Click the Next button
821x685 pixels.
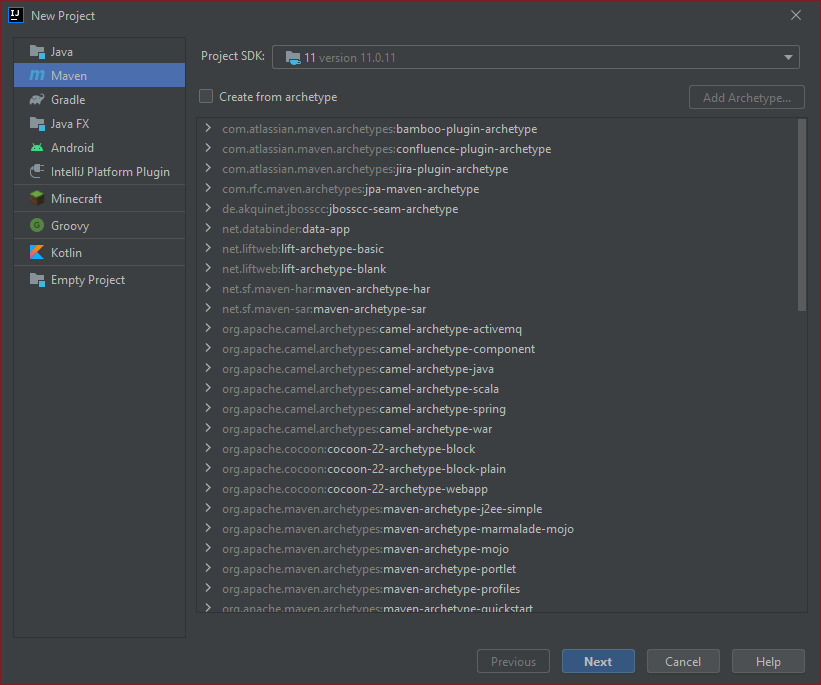coord(598,661)
